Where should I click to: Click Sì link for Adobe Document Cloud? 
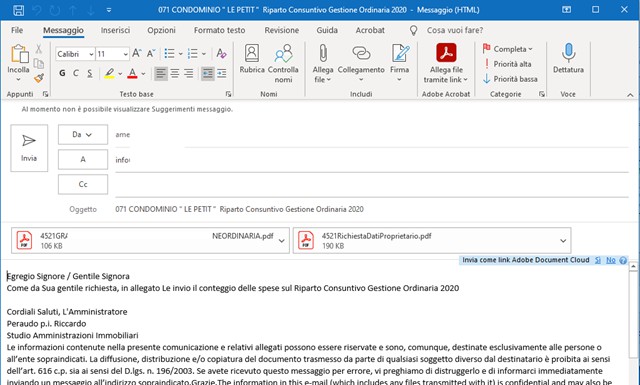[x=598, y=260]
